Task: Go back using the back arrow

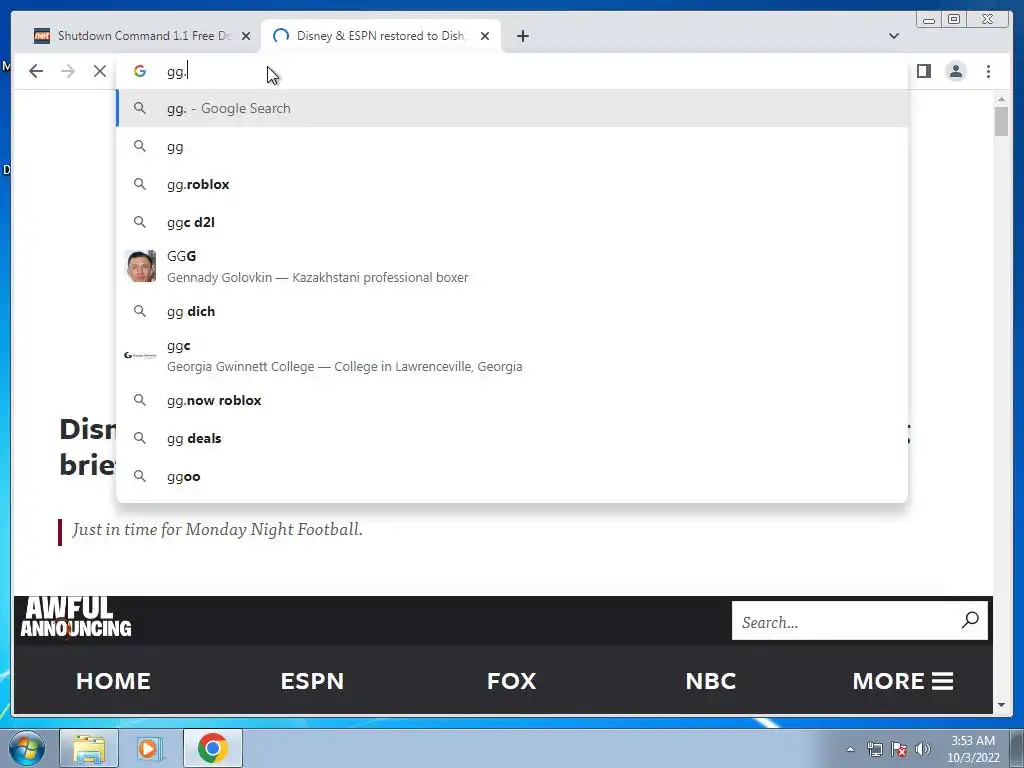Action: coord(36,71)
